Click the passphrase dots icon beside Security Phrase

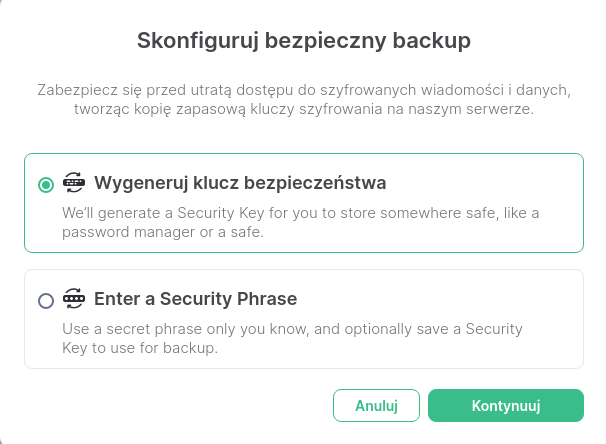click(x=74, y=298)
